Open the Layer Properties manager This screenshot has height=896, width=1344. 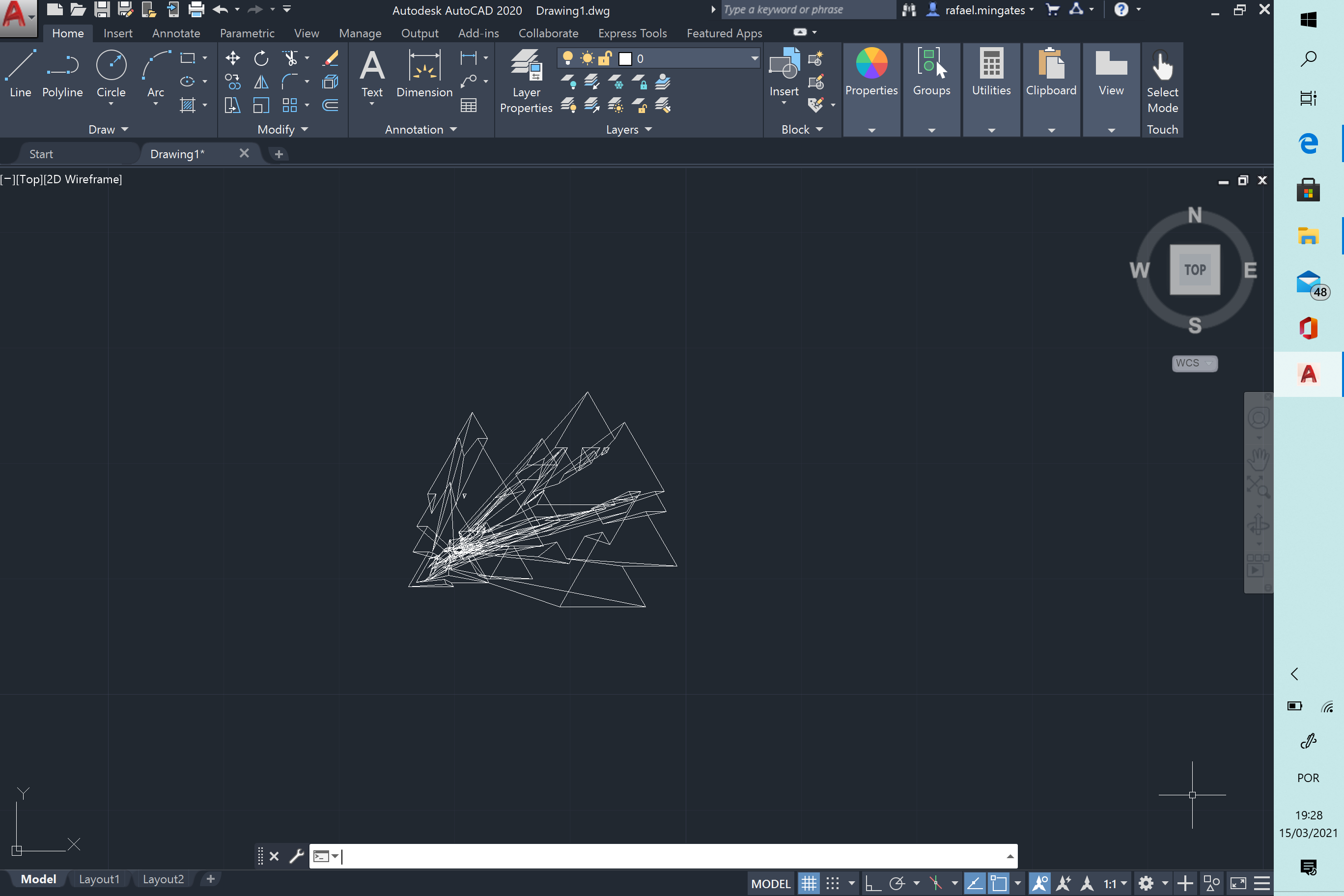point(526,81)
